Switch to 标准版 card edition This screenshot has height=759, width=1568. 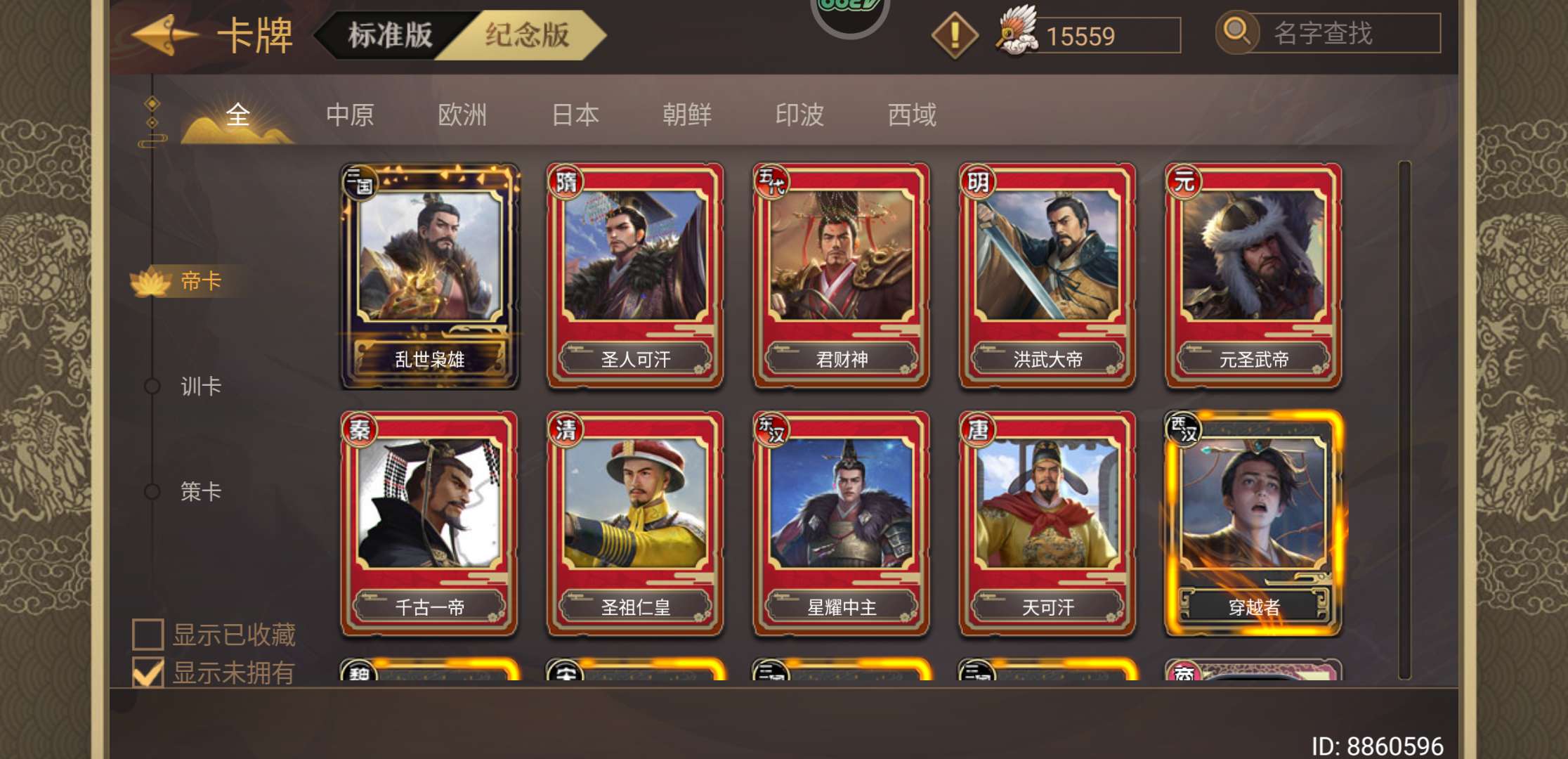(391, 35)
